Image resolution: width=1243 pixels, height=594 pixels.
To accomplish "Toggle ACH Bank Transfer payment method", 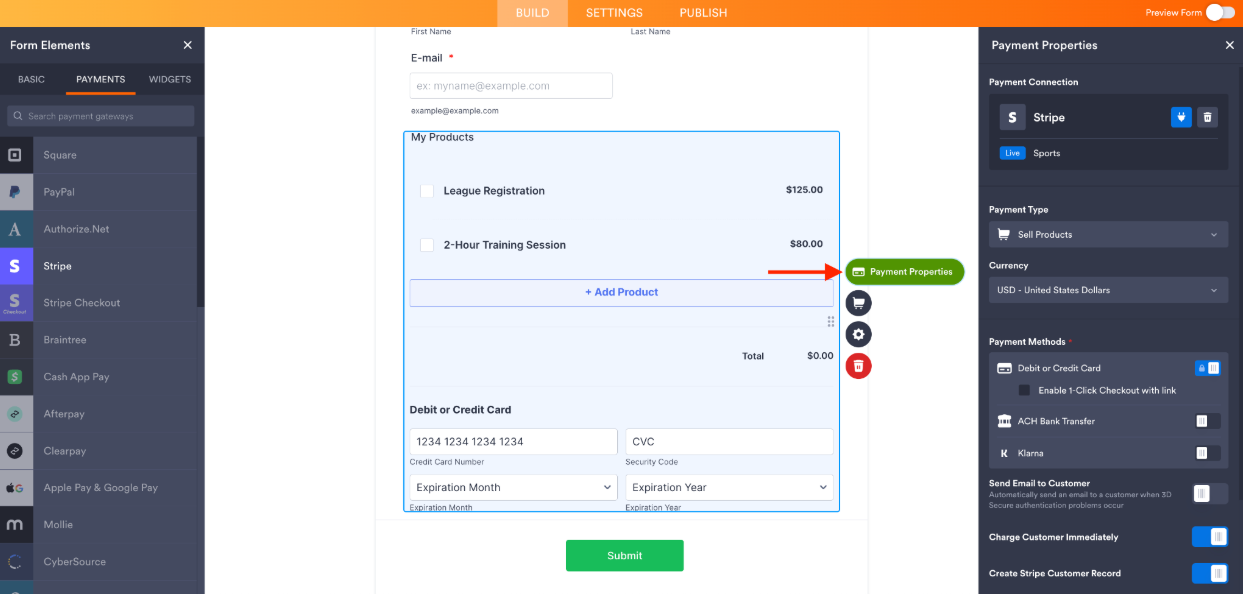I will coord(1207,421).
